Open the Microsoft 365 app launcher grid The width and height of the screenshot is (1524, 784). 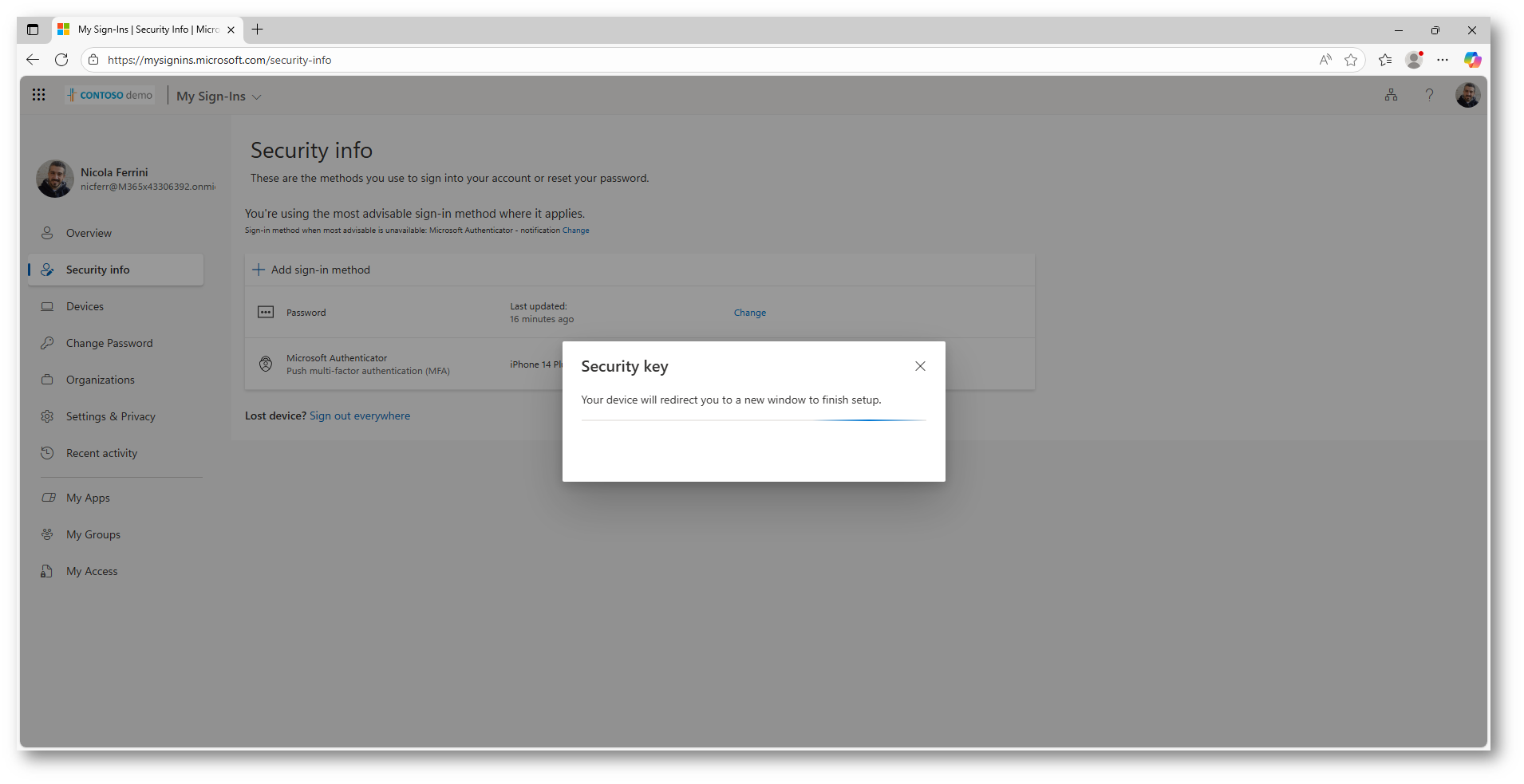point(38,95)
